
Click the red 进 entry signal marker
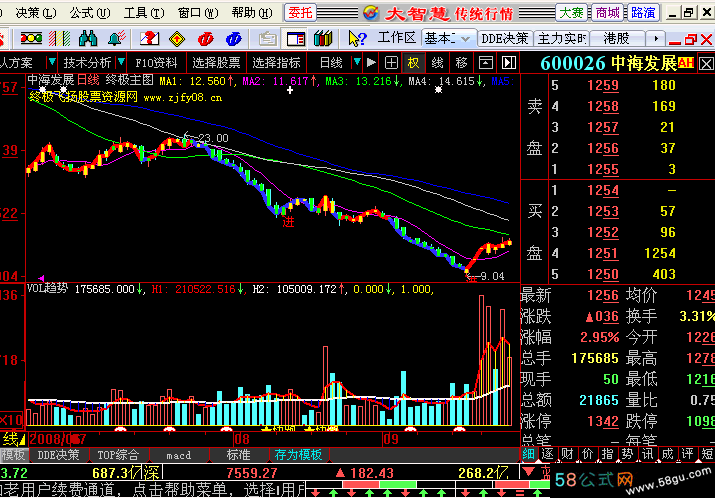tap(288, 222)
